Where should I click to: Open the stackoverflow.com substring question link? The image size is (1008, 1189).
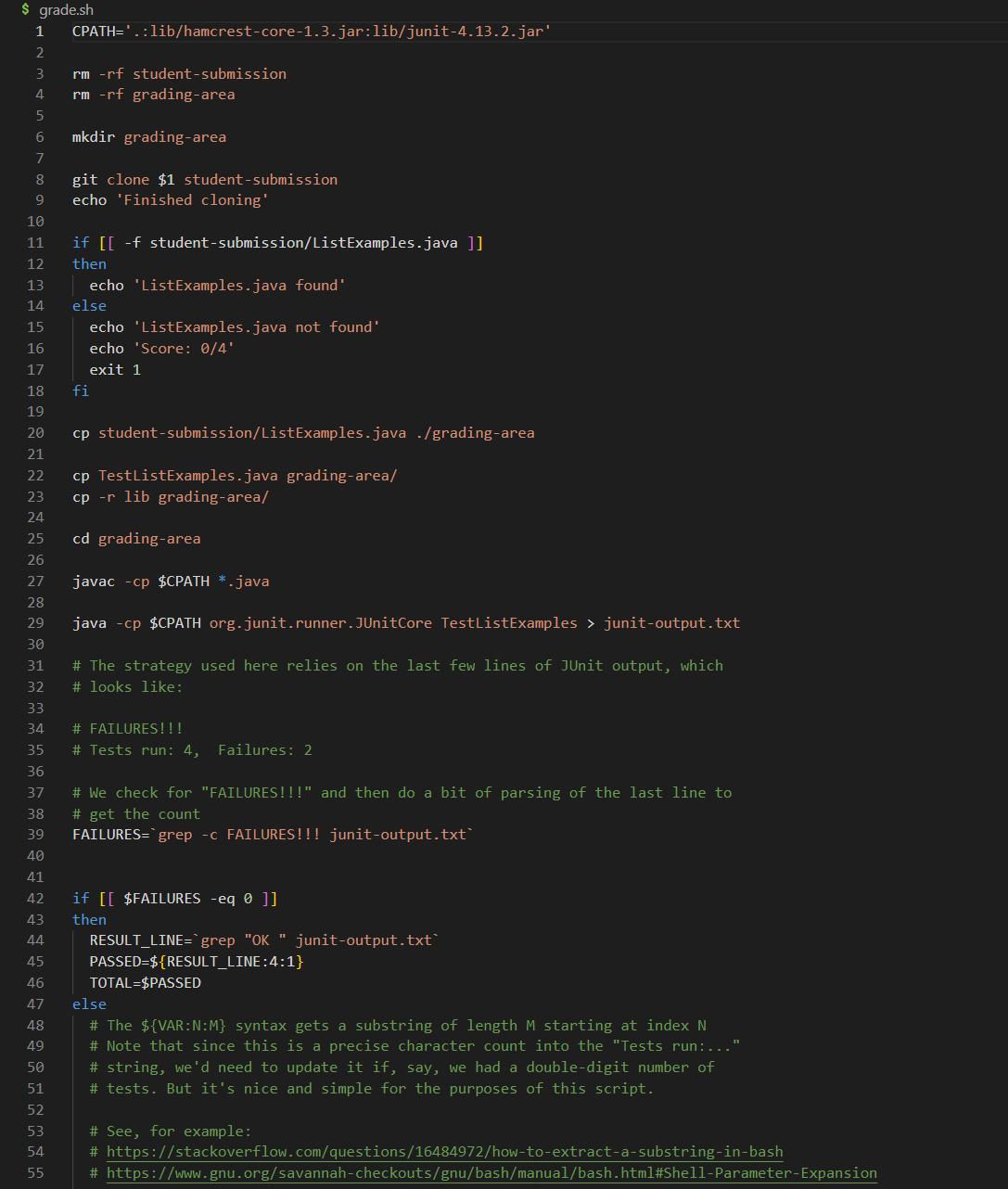pos(444,1152)
